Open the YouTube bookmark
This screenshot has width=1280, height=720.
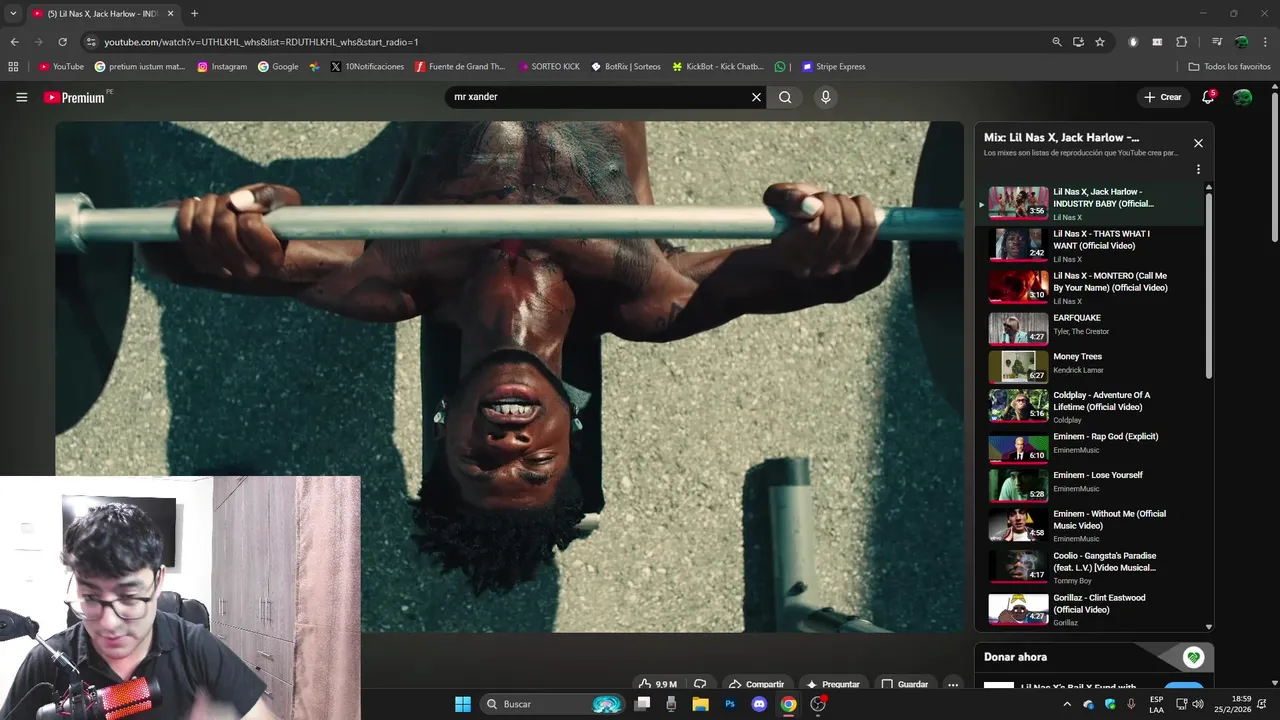click(61, 67)
